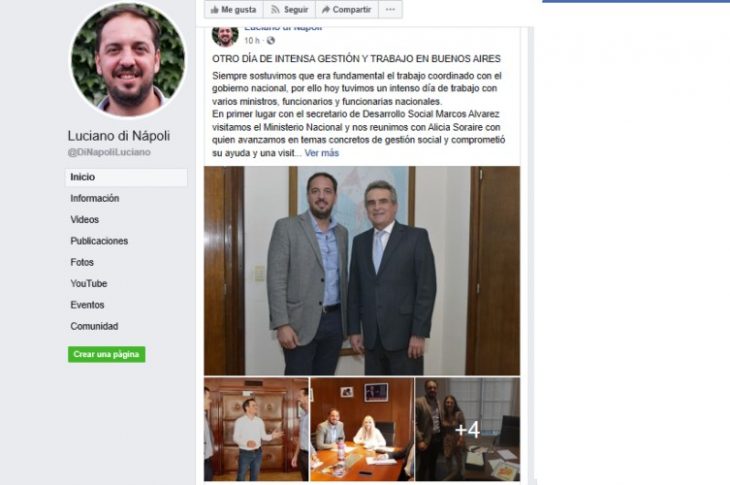Click the globe public visibility icon
Viewport: 730px width, 485px height.
coord(270,40)
